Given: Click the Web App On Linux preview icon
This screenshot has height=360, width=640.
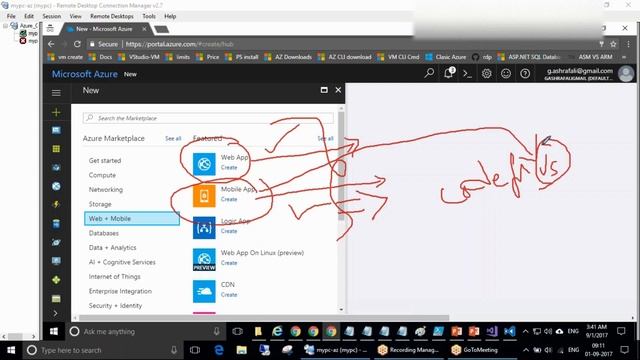Looking at the screenshot, I should (204, 260).
